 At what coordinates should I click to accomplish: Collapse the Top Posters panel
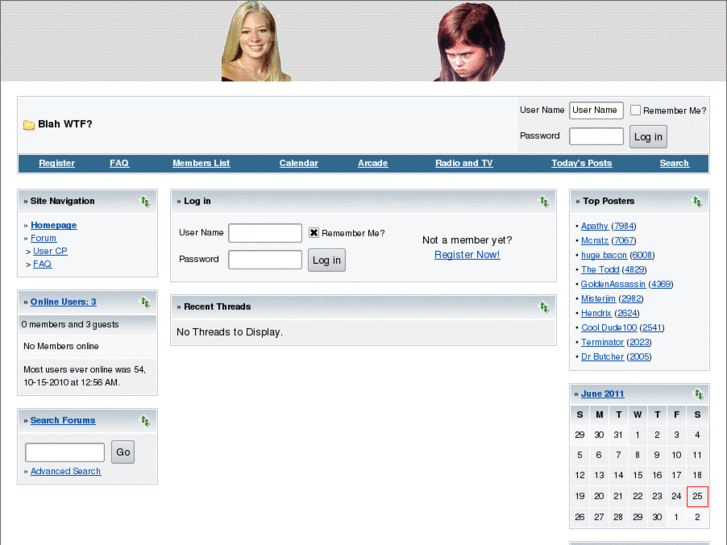pos(697,201)
